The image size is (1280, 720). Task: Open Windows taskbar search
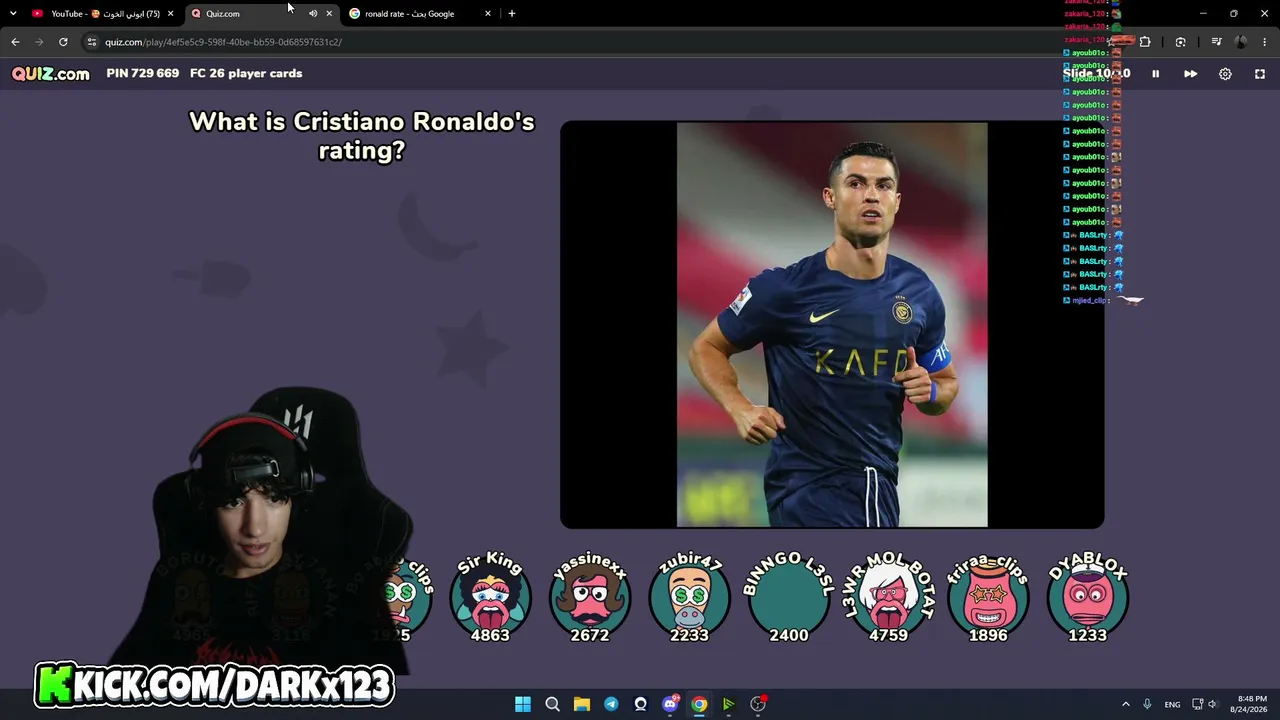(x=552, y=704)
